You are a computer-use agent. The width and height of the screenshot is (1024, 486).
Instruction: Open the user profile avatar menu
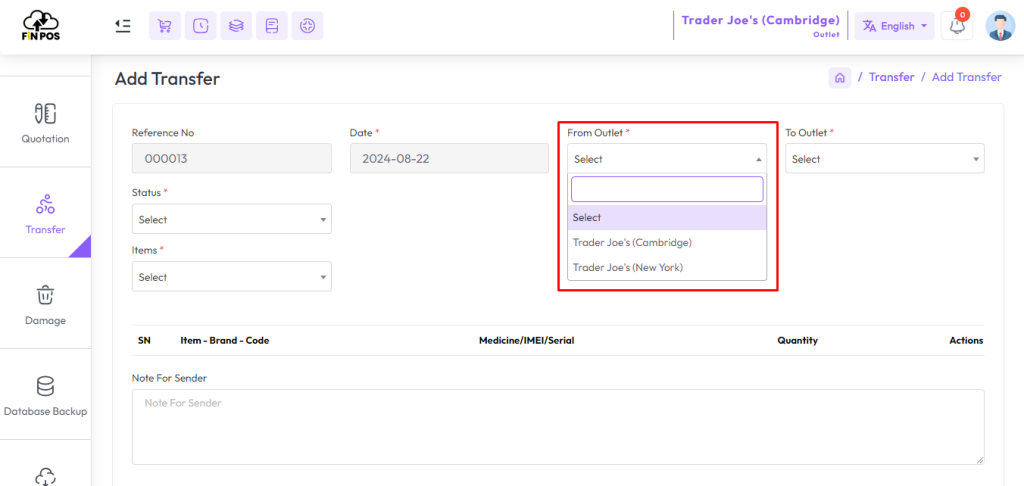click(1000, 26)
